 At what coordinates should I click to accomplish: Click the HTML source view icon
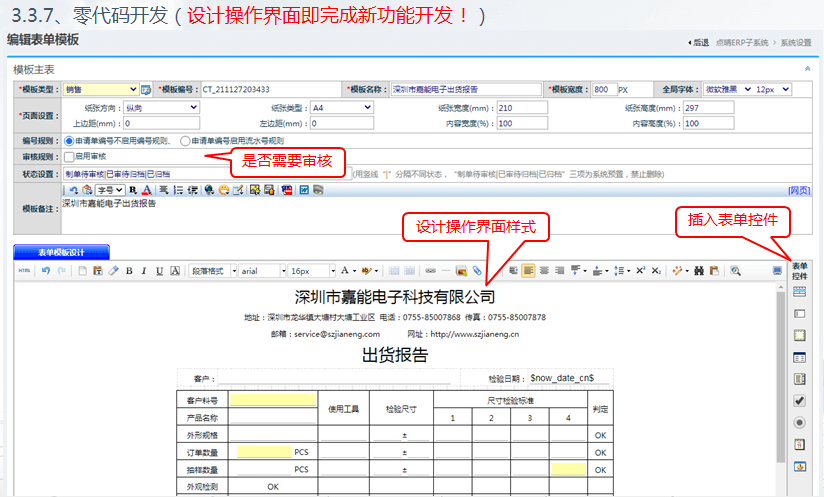coord(25,271)
